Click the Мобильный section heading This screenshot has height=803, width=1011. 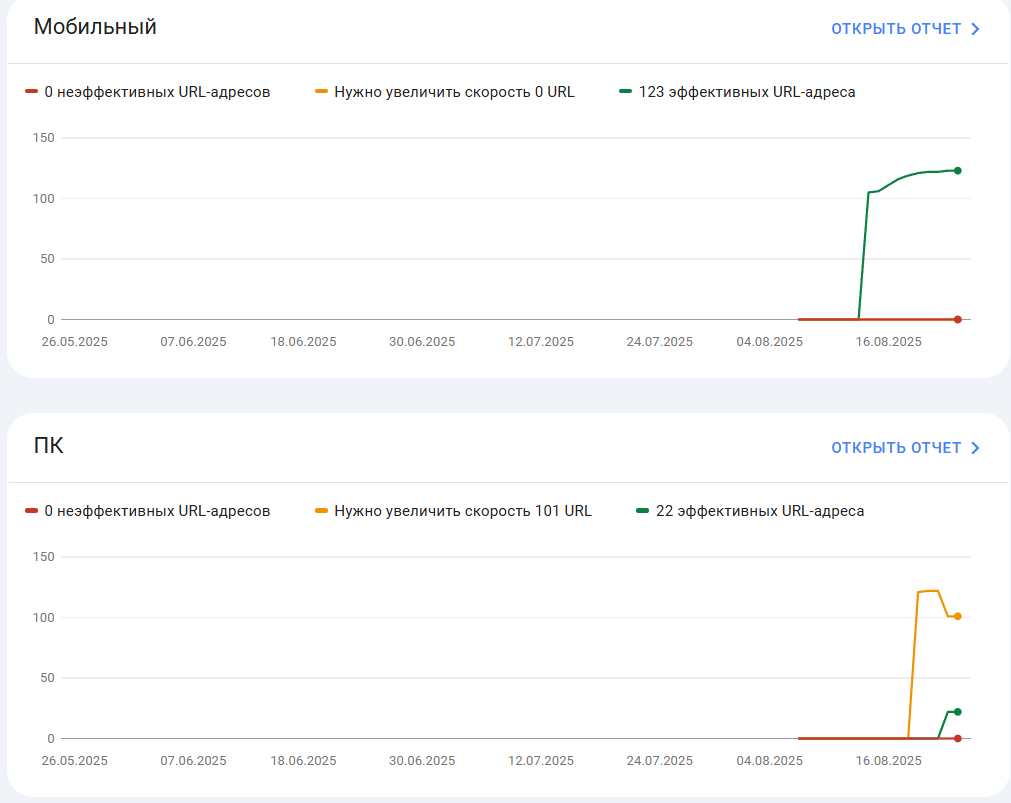95,27
